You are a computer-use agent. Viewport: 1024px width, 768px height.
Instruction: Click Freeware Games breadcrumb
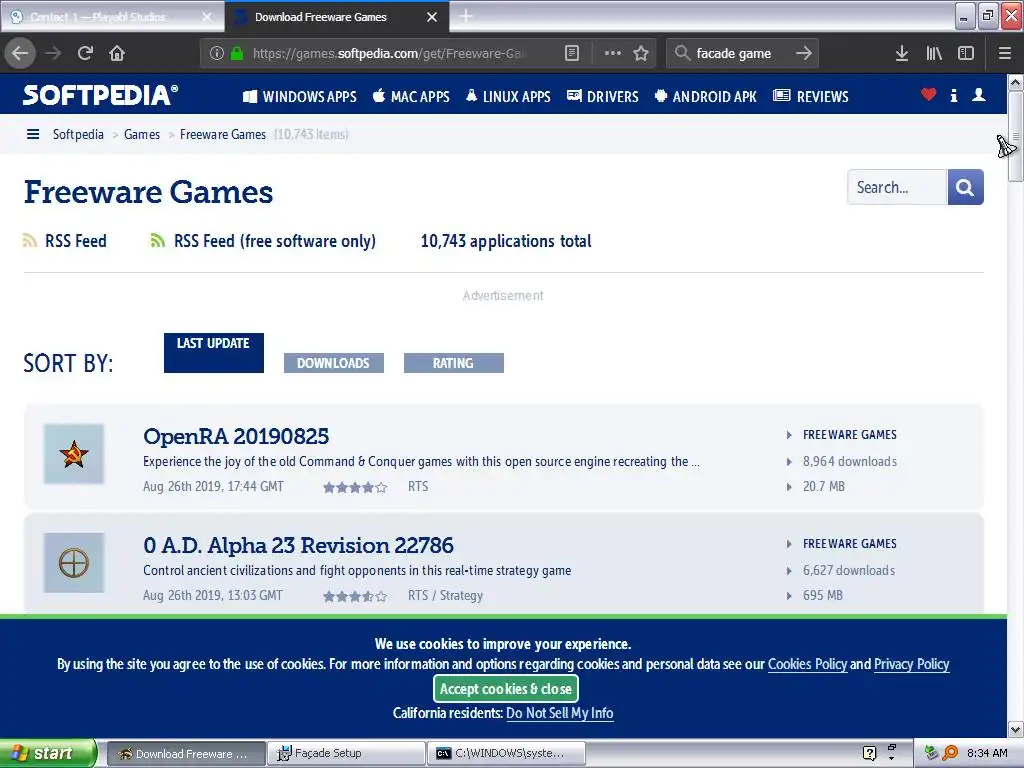coord(223,135)
